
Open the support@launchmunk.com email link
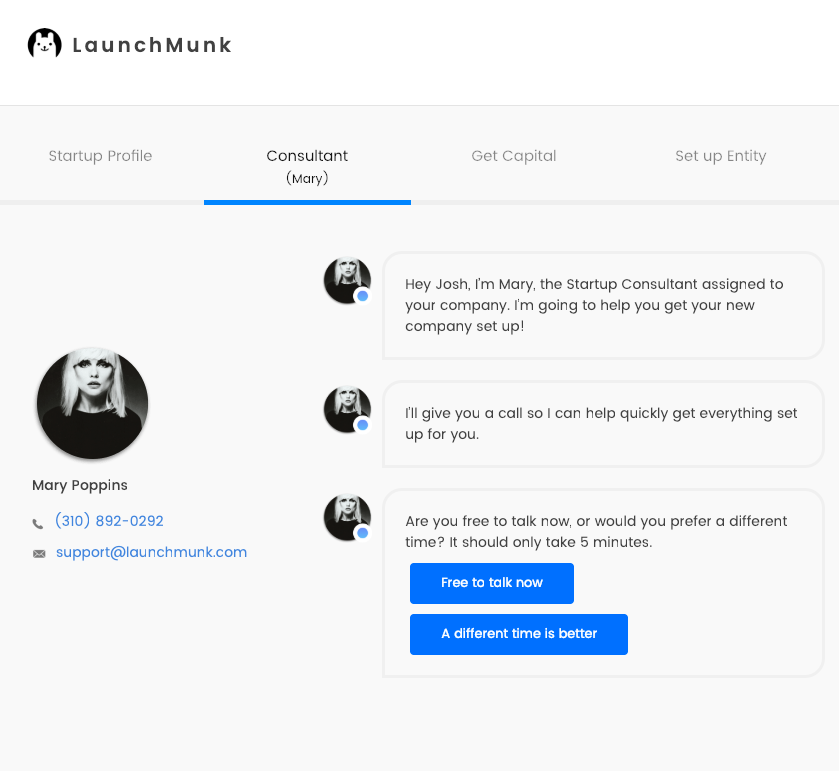[x=151, y=552]
